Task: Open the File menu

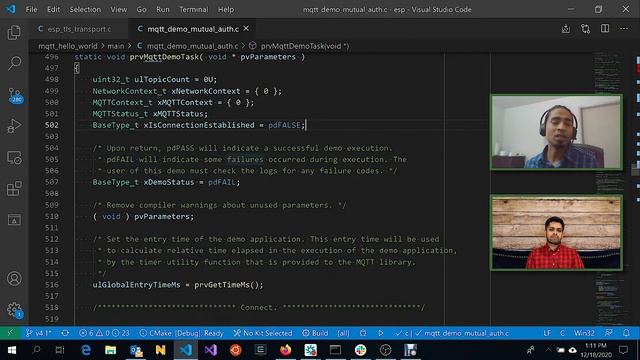Action: coord(31,9)
